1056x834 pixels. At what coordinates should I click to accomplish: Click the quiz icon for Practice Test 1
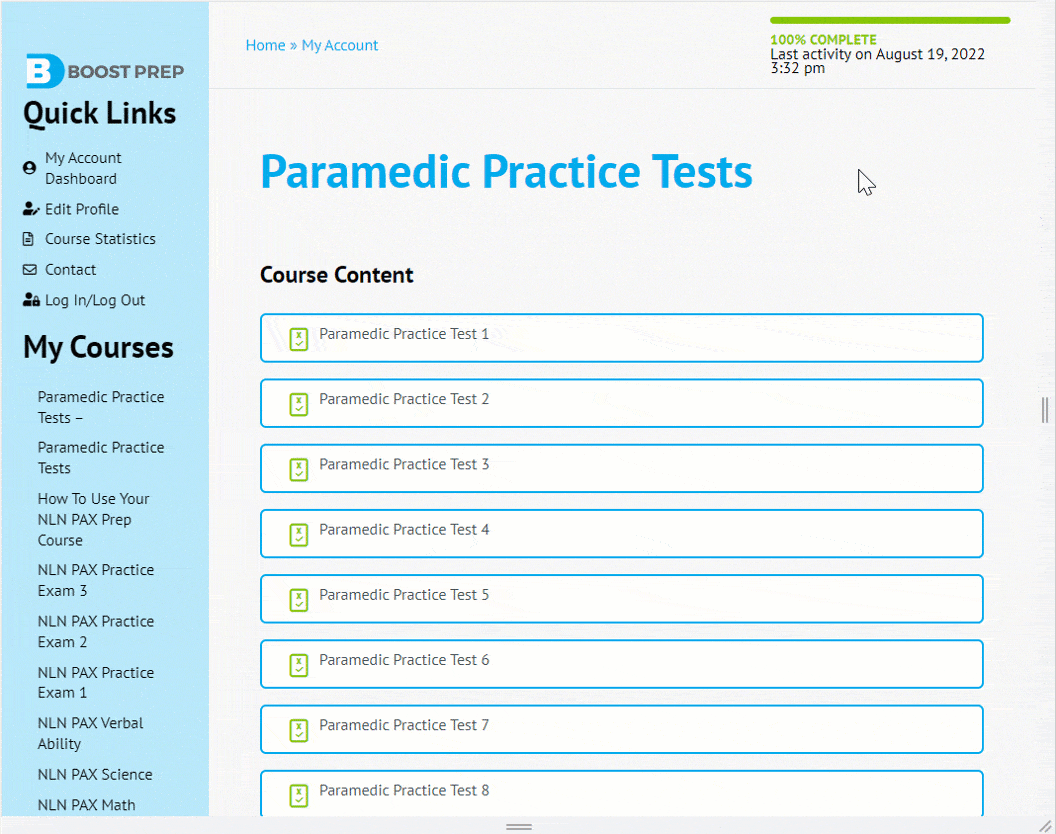[298, 339]
